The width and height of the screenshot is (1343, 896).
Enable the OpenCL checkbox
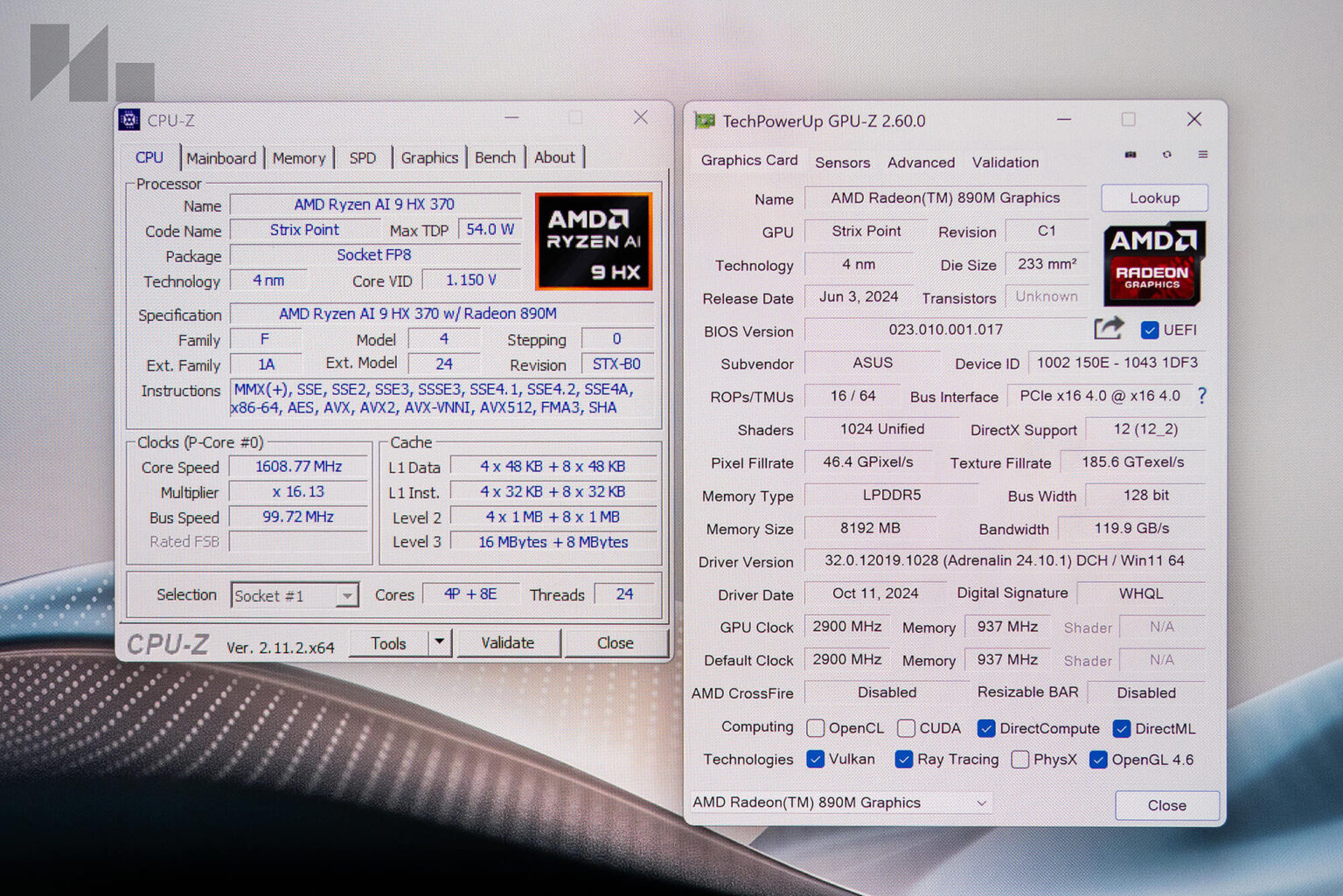point(815,727)
